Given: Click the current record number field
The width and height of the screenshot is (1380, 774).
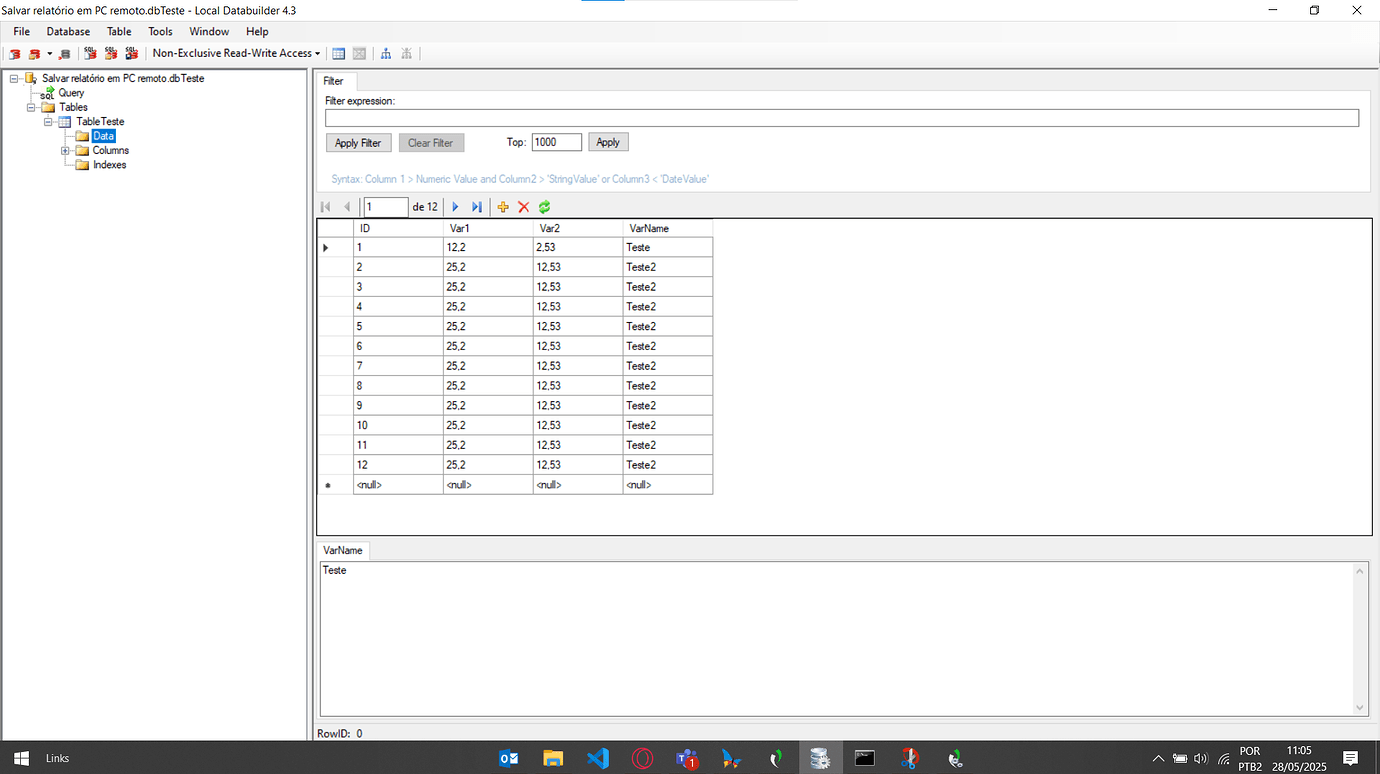Looking at the screenshot, I should click(386, 207).
